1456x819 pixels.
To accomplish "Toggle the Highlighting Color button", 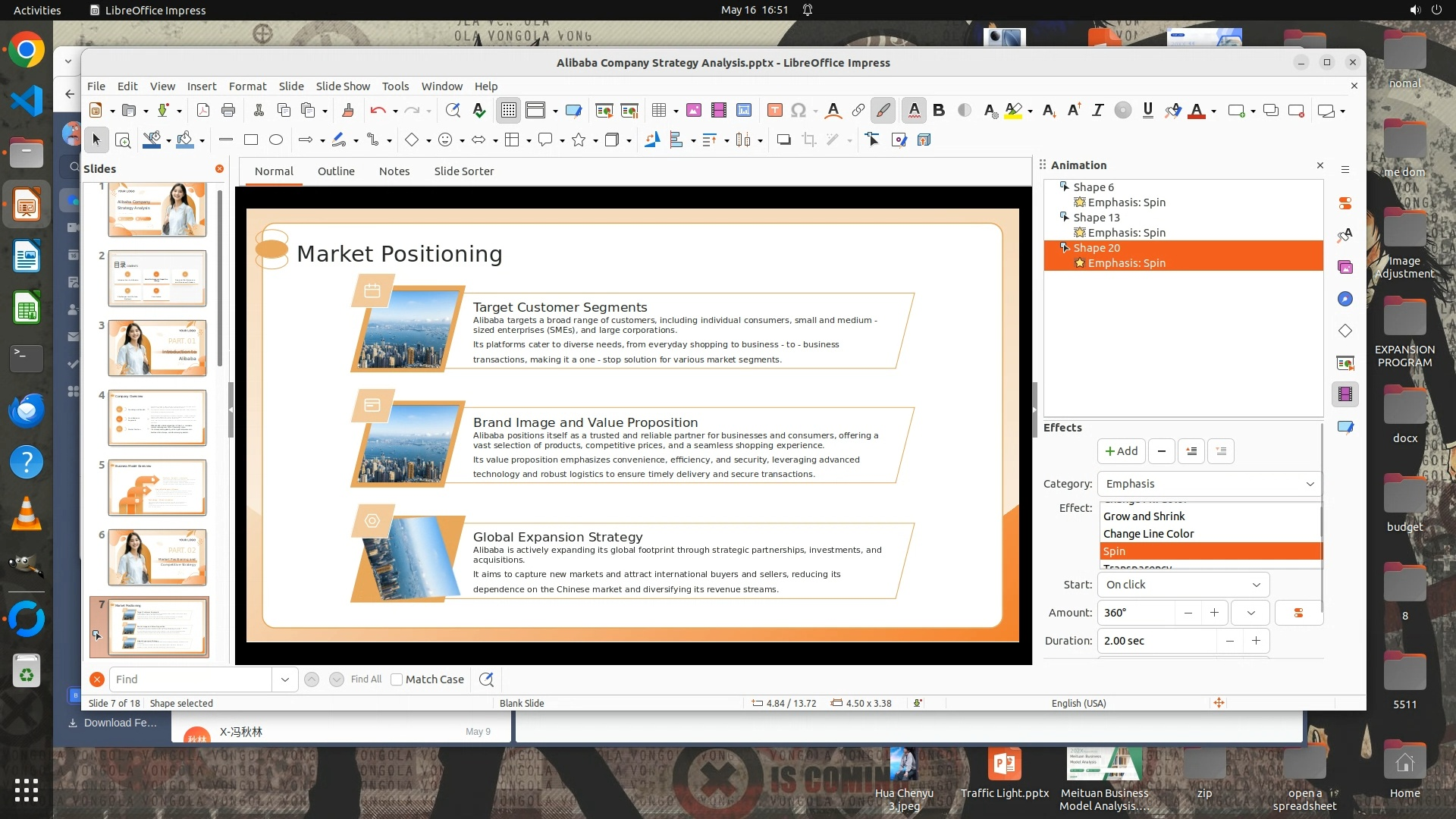I will (1013, 111).
